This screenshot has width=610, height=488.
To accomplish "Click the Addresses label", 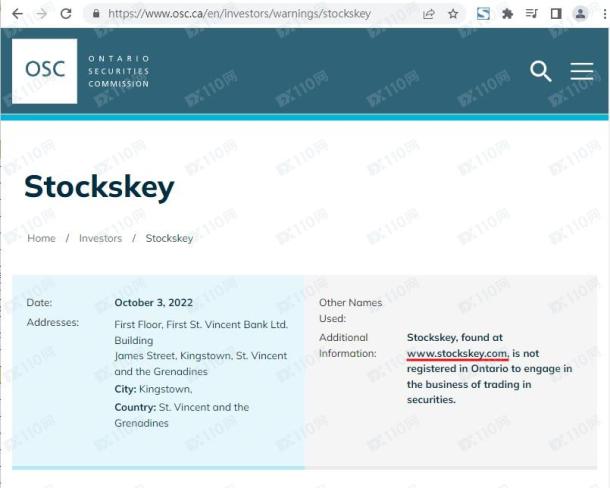I will pos(53,323).
